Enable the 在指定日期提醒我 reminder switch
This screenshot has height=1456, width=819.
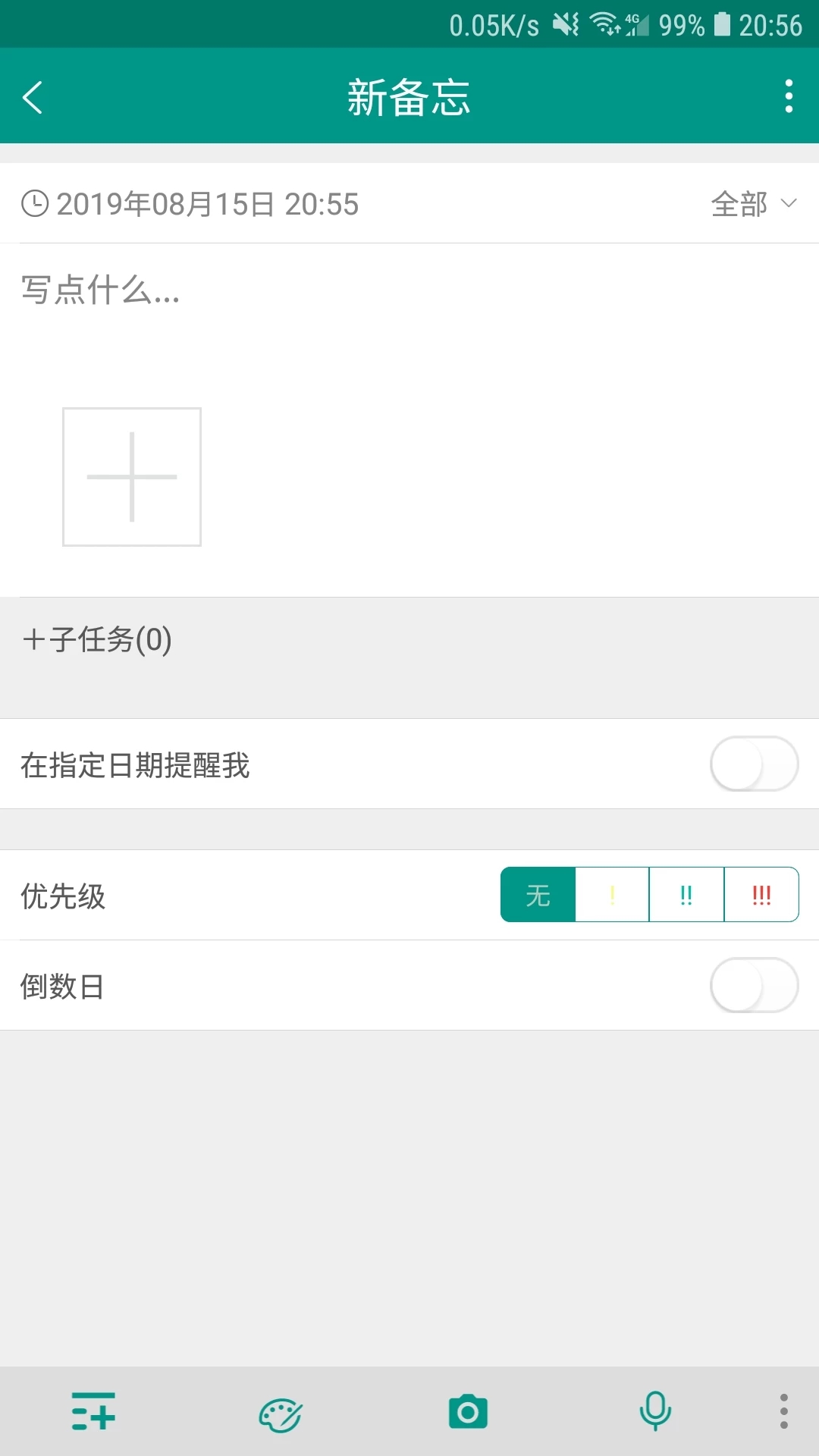tap(753, 766)
